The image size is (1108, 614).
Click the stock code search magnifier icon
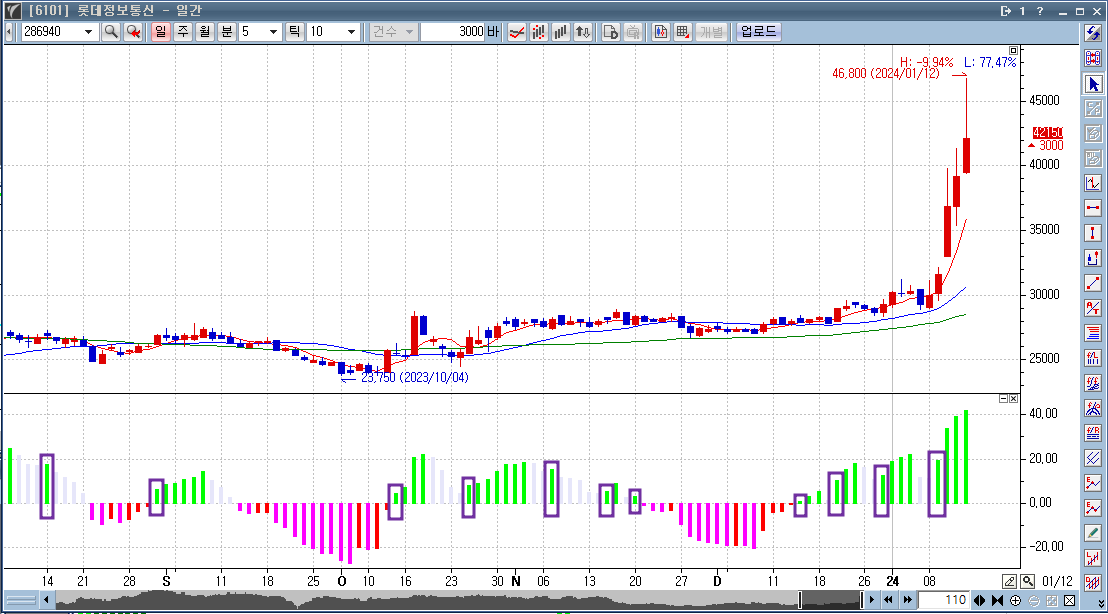[x=111, y=31]
